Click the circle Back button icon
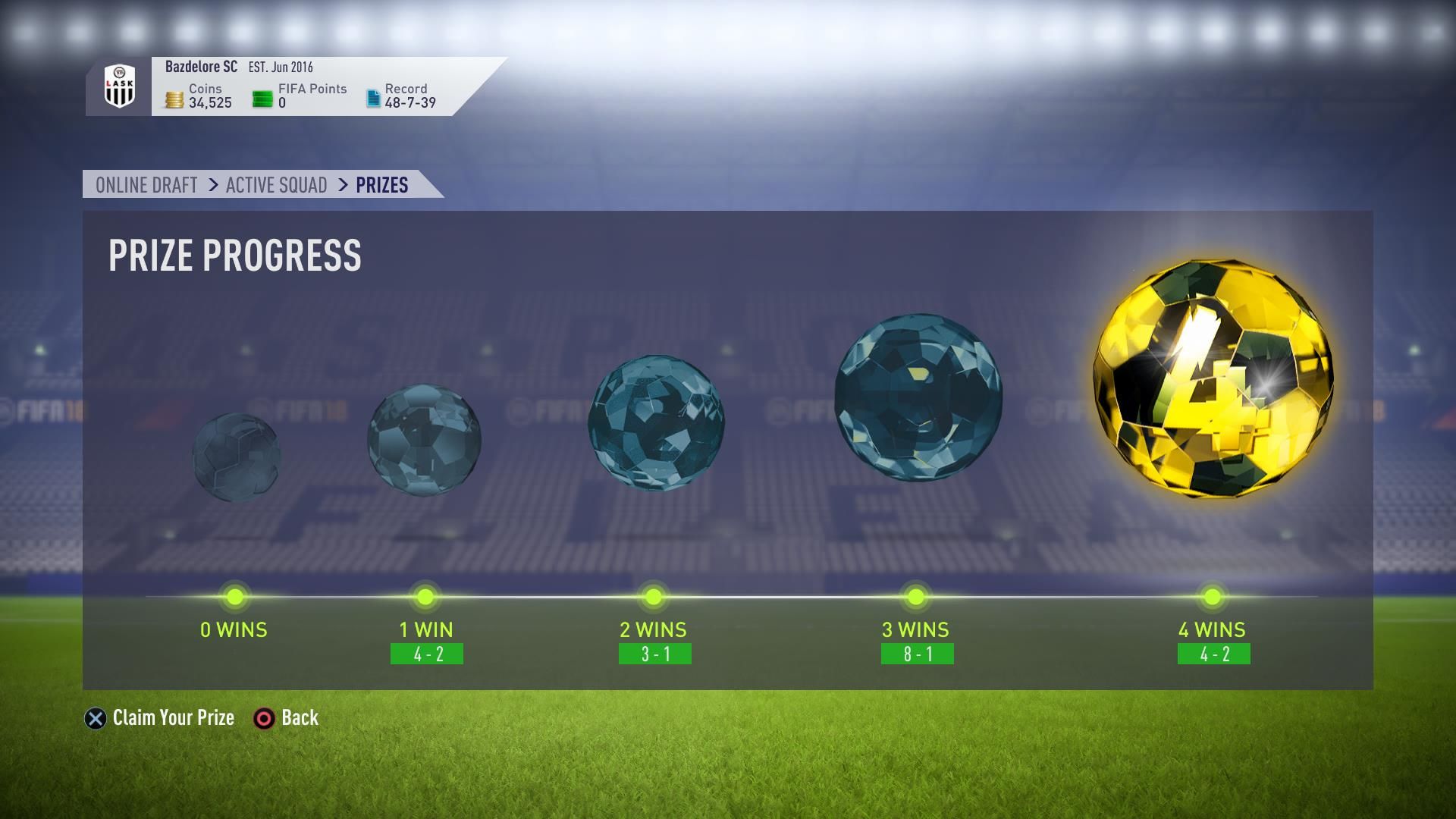Viewport: 1456px width, 819px height. [264, 719]
